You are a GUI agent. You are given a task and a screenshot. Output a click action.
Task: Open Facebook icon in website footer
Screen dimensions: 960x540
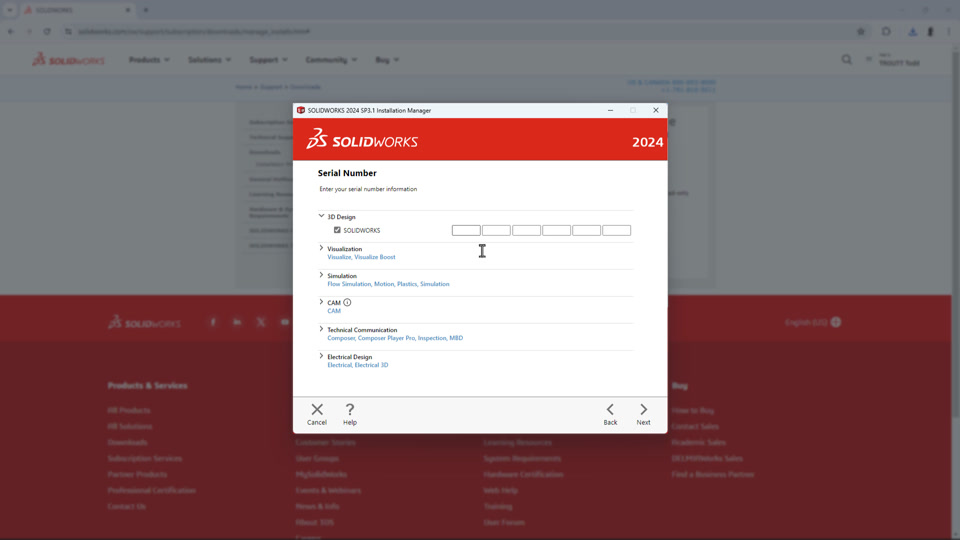(213, 322)
